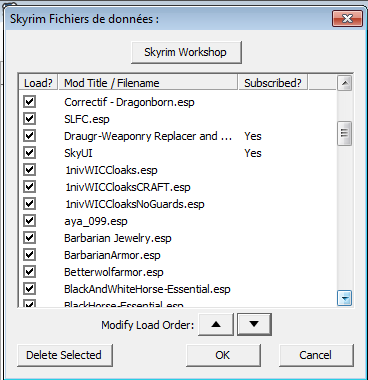The image size is (368, 380).
Task: Disable 1nivWICCloaks.esp checkbox
Action: point(30,169)
